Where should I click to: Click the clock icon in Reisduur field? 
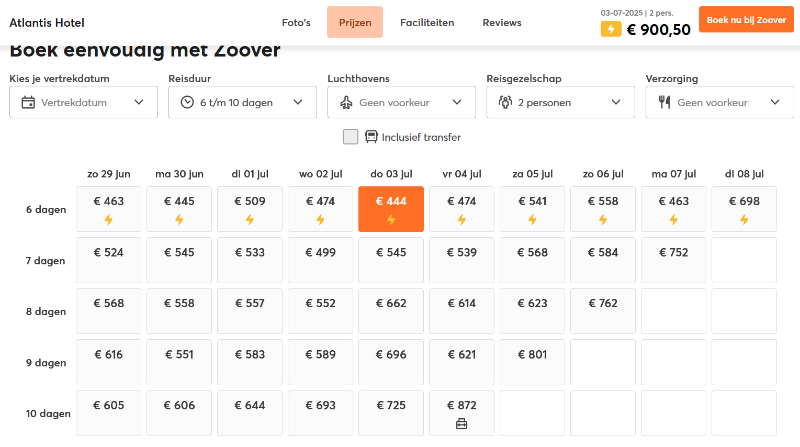187,102
